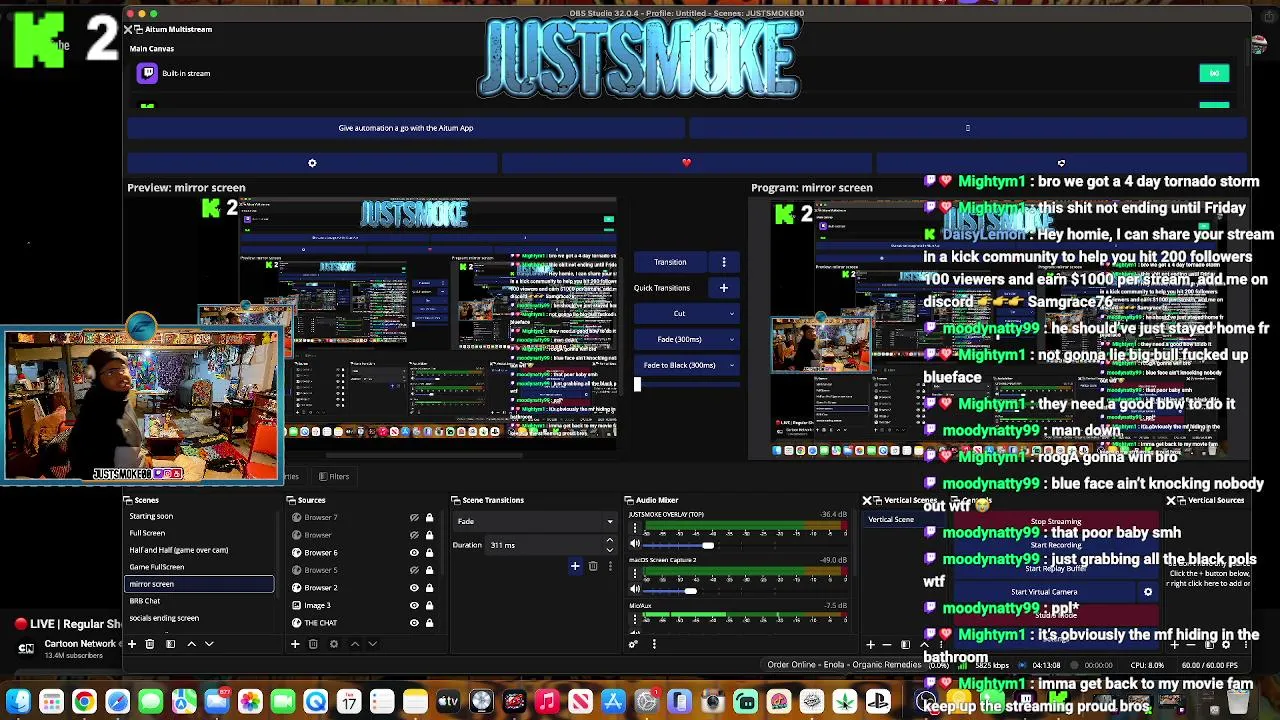Open Scene Transitions three-dot properties menu
The height and width of the screenshot is (720, 1280).
(611, 567)
